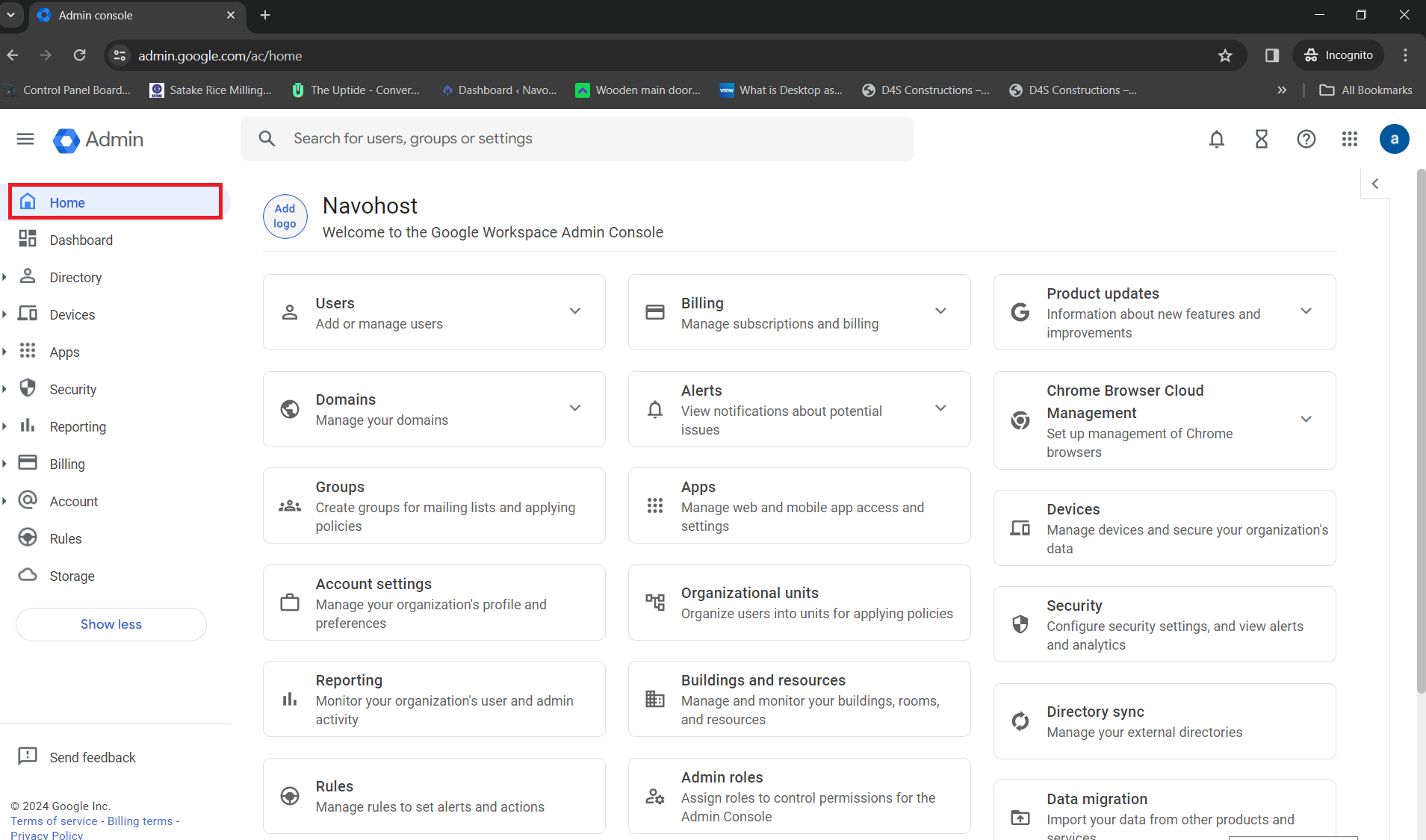
Task: Open the Chrome three-dot menu
Action: [1405, 55]
